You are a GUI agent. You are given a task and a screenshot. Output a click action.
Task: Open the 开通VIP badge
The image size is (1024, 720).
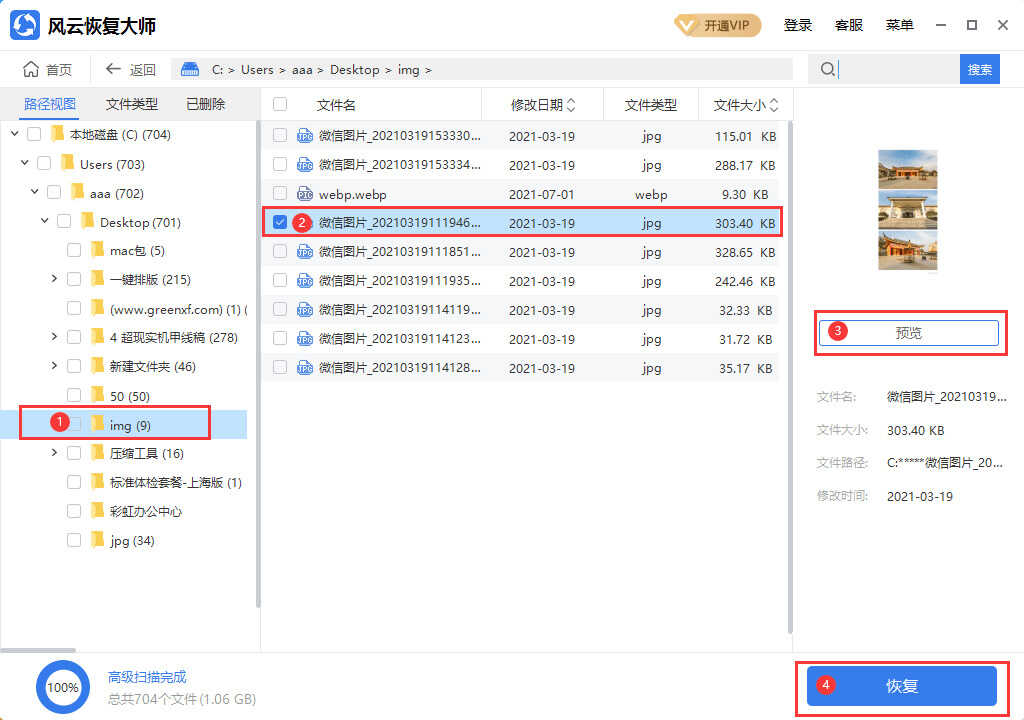click(717, 26)
